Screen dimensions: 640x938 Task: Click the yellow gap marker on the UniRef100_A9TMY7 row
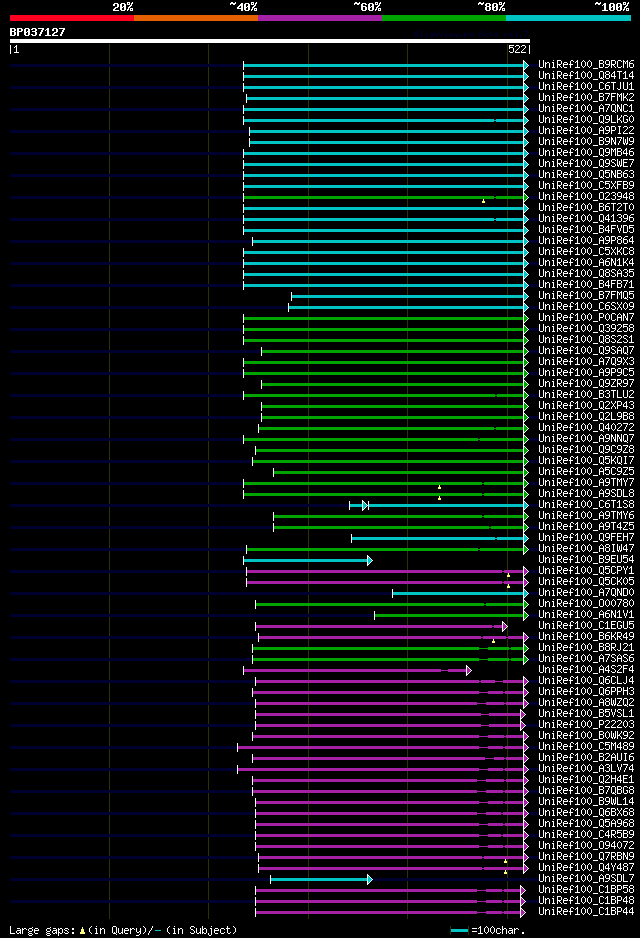click(x=440, y=487)
